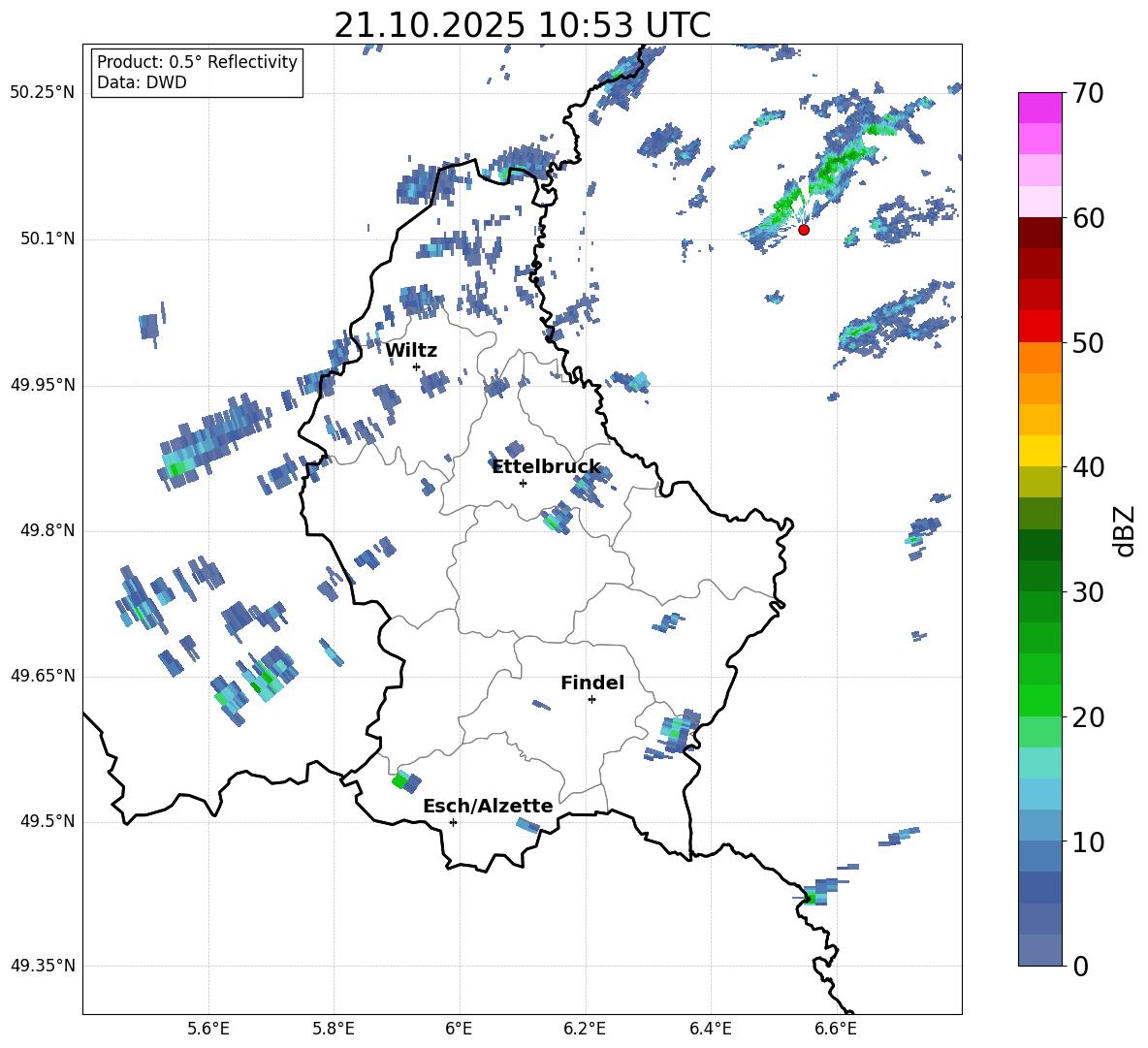Click the Findel station cross marker
The width and height of the screenshot is (1148, 1048).
tap(591, 699)
